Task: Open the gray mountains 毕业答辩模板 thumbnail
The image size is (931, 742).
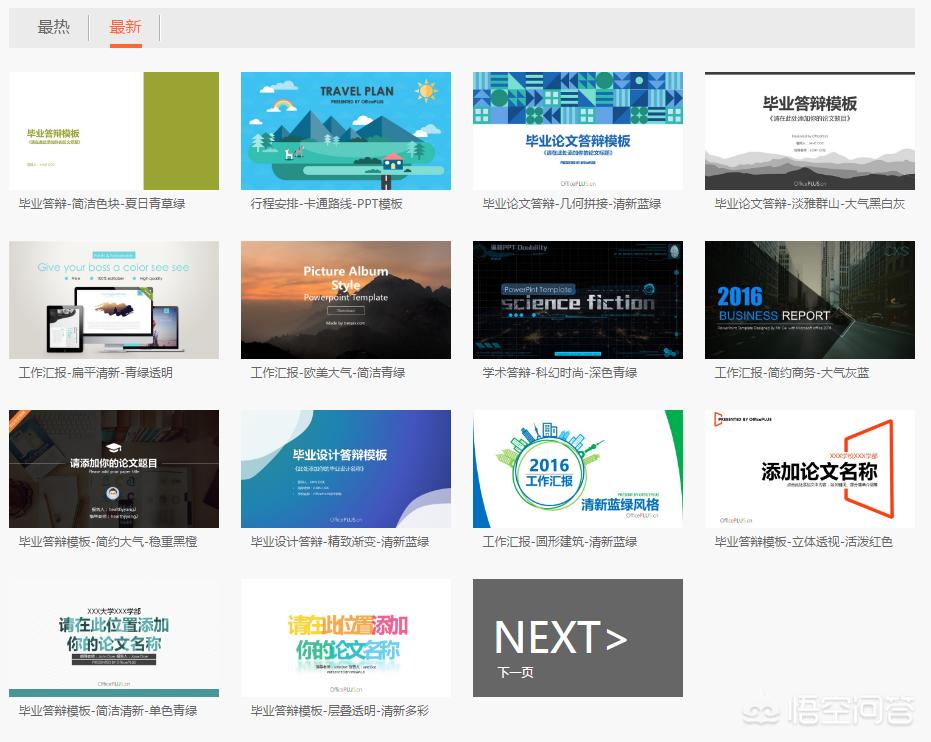Action: 810,131
